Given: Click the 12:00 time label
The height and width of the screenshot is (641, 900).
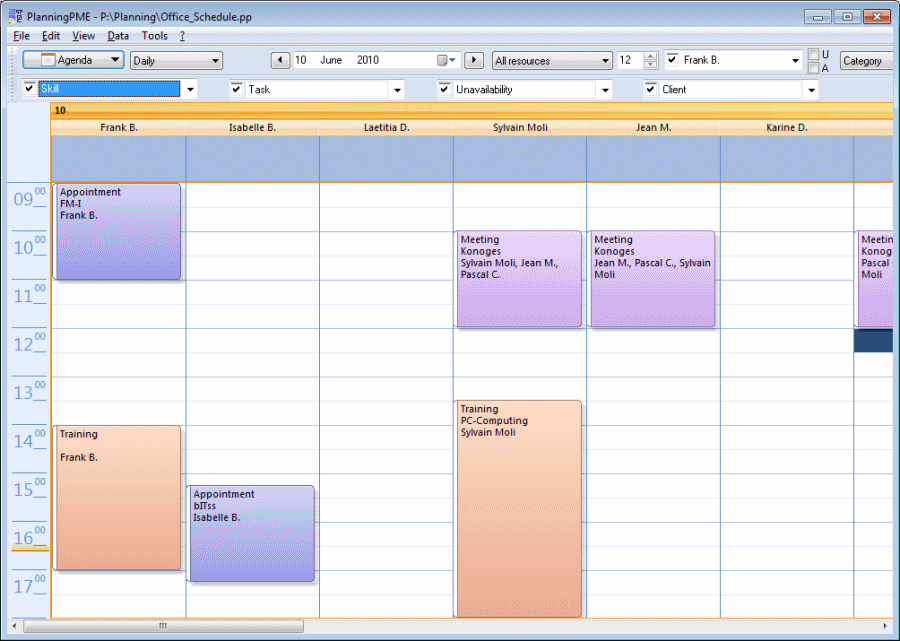Looking at the screenshot, I should click(29, 344).
